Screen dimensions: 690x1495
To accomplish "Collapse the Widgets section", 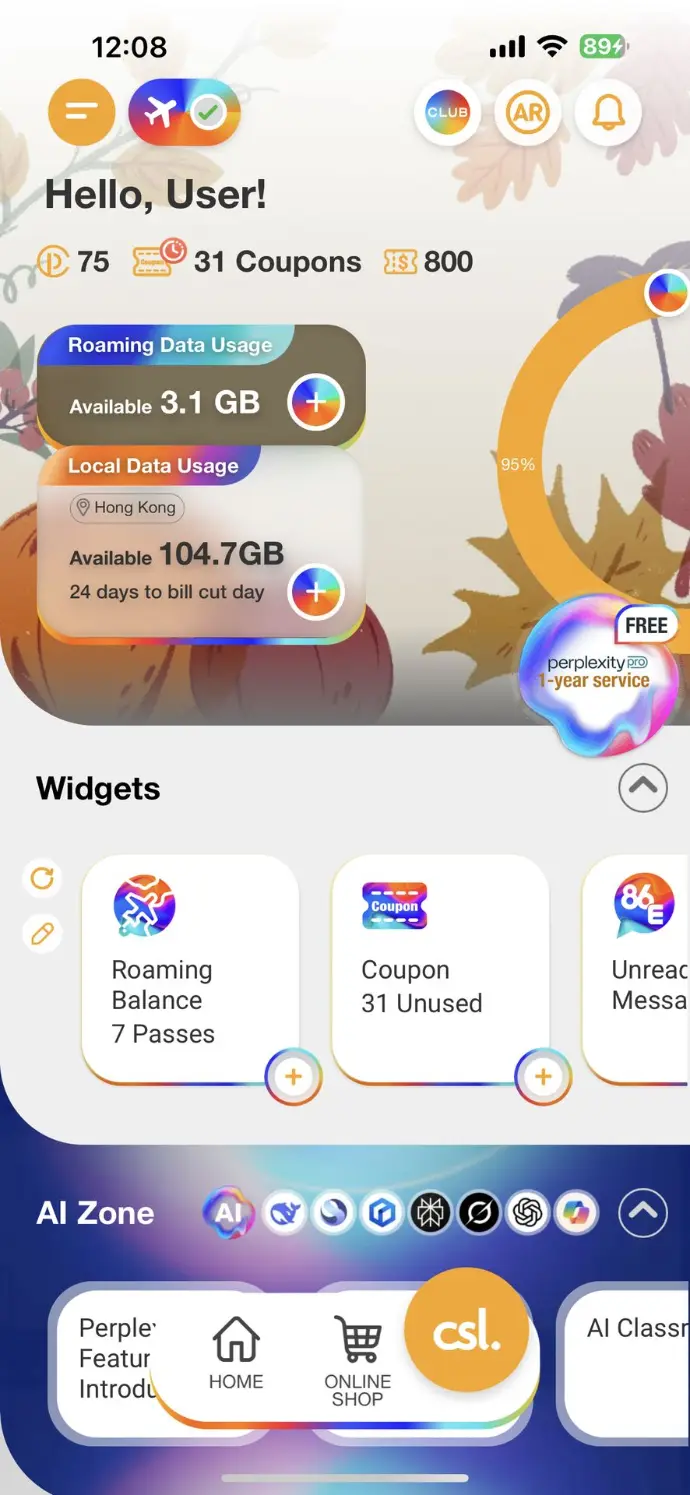I will click(643, 789).
